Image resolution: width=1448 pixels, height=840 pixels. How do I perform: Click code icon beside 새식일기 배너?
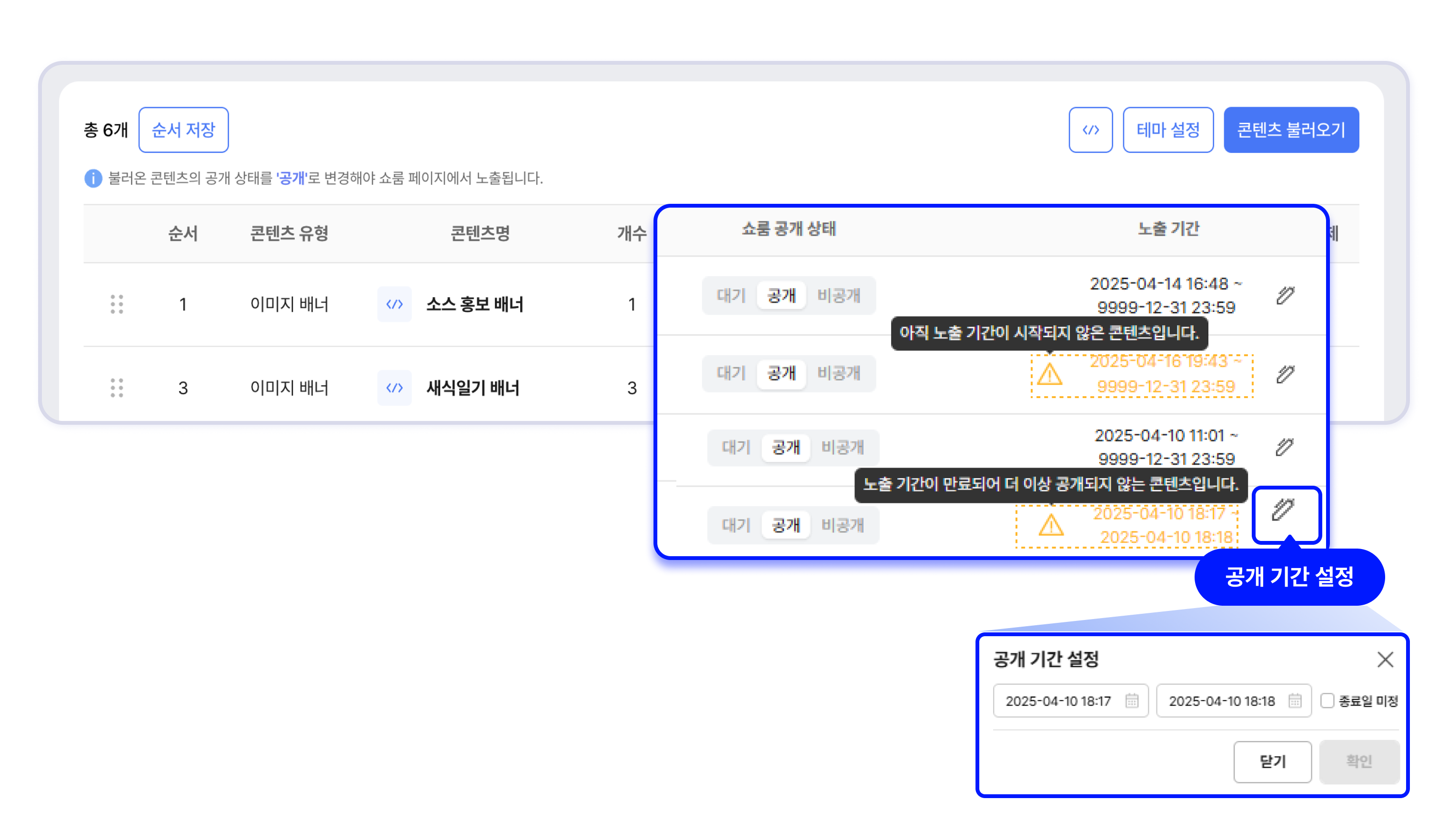394,388
